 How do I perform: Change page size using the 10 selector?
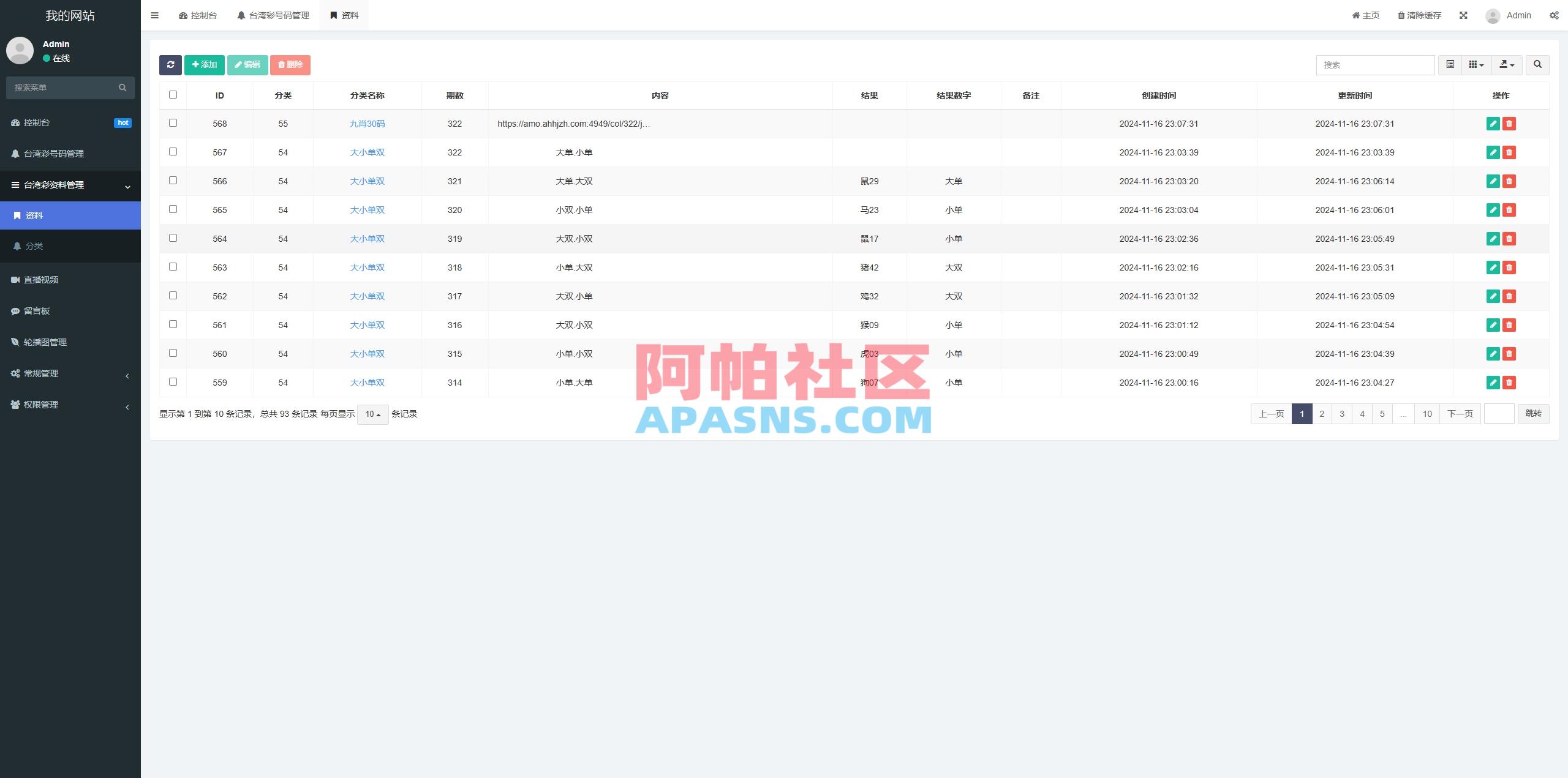372,414
